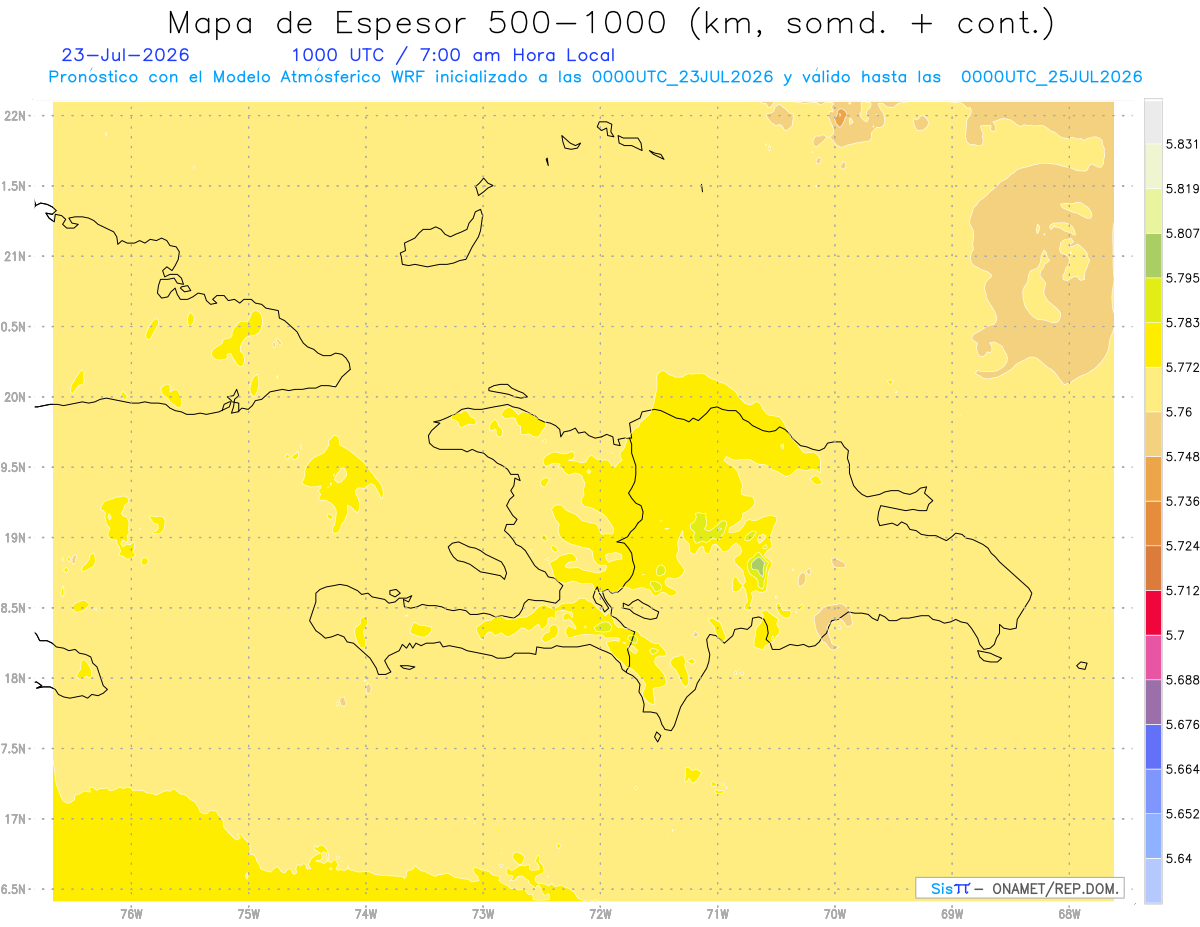Select the red legend swatch between 5.7 and 5.712
Screen dimensions: 1200x927
pos(1153,612)
